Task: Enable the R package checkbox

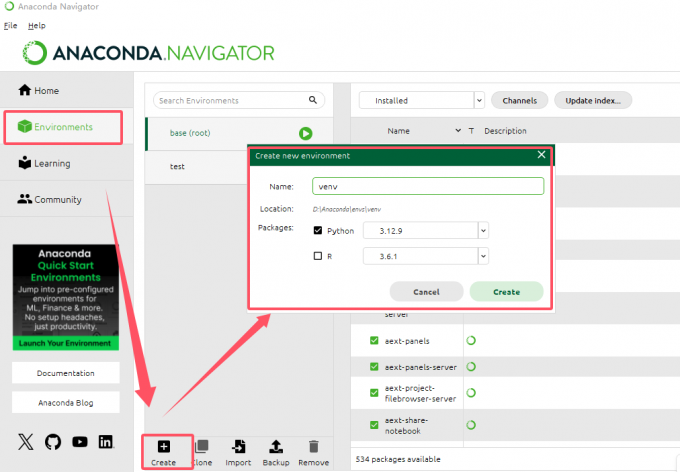Action: [318, 256]
